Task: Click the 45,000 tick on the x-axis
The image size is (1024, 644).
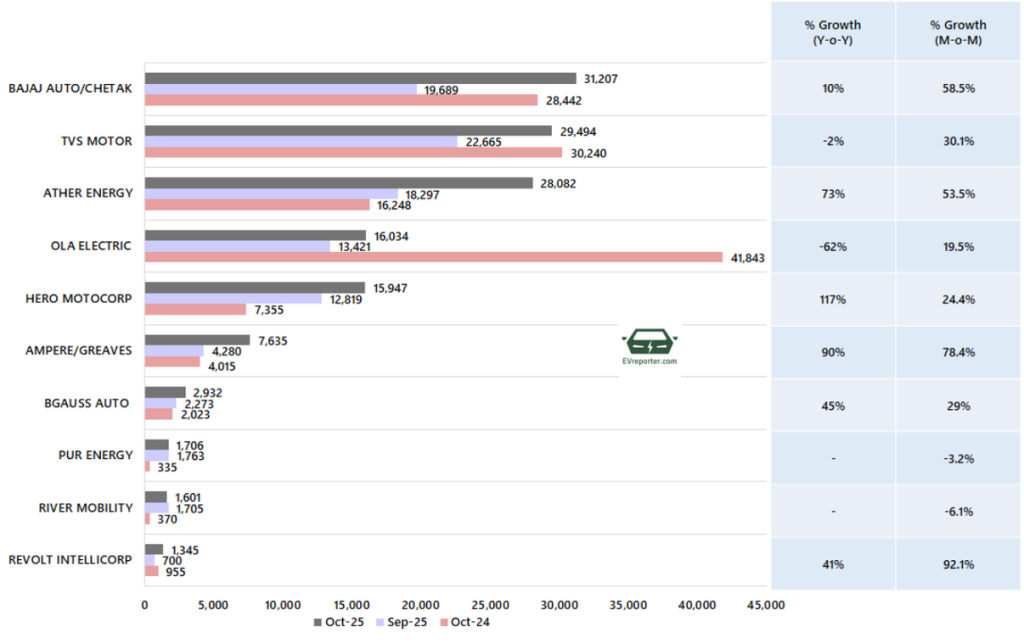Action: (764, 604)
